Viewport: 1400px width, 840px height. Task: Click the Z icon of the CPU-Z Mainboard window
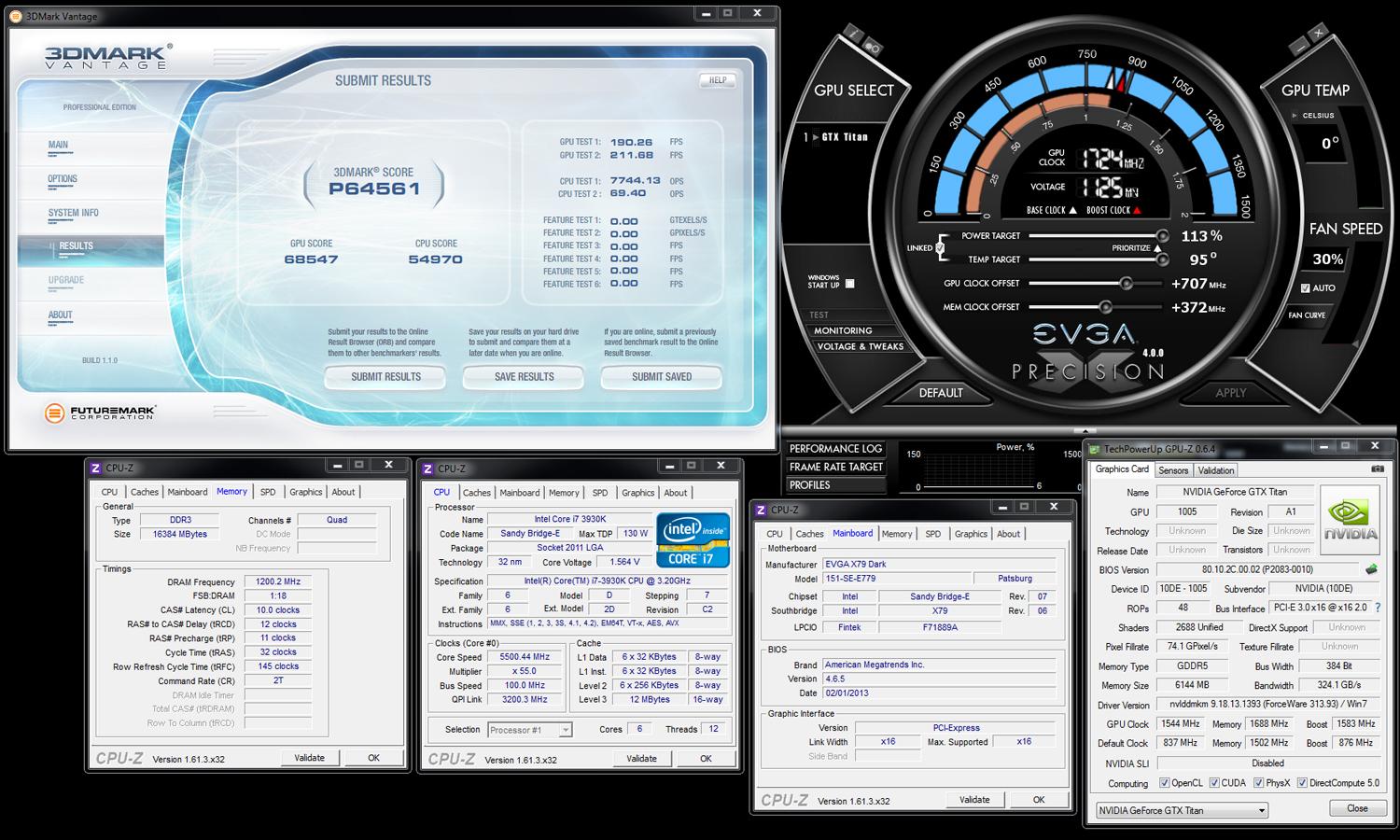coord(761,510)
